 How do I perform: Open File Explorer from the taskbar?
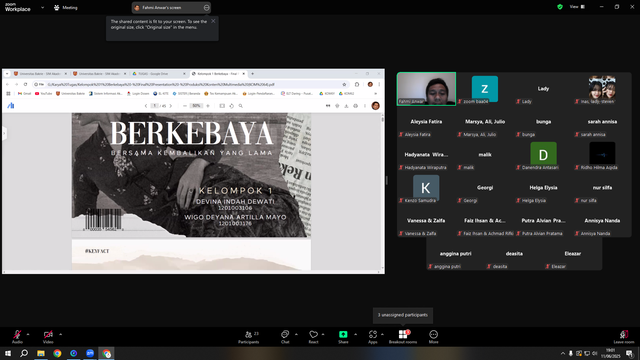[x=41, y=353]
